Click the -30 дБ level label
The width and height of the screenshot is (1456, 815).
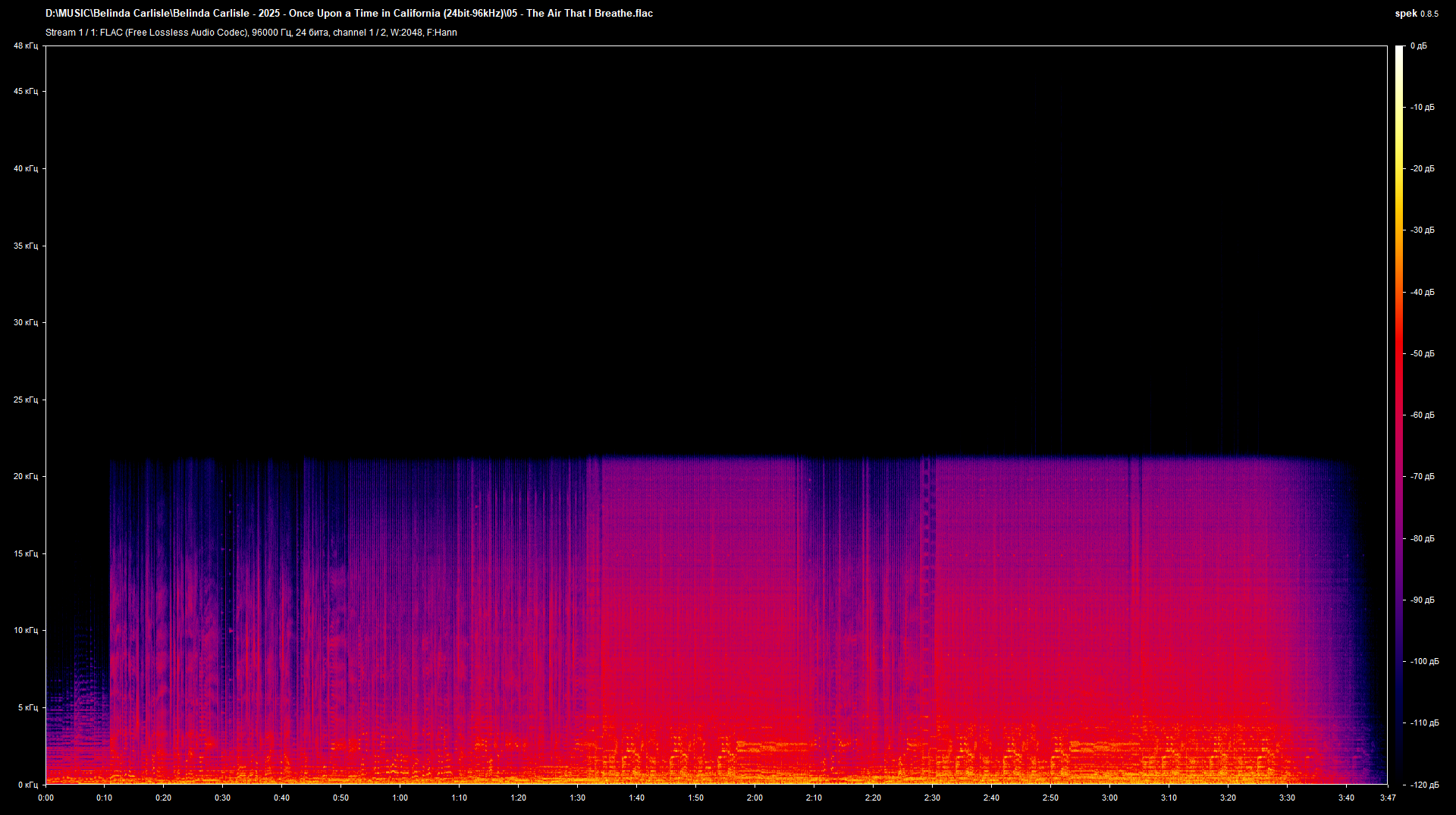(x=1422, y=230)
